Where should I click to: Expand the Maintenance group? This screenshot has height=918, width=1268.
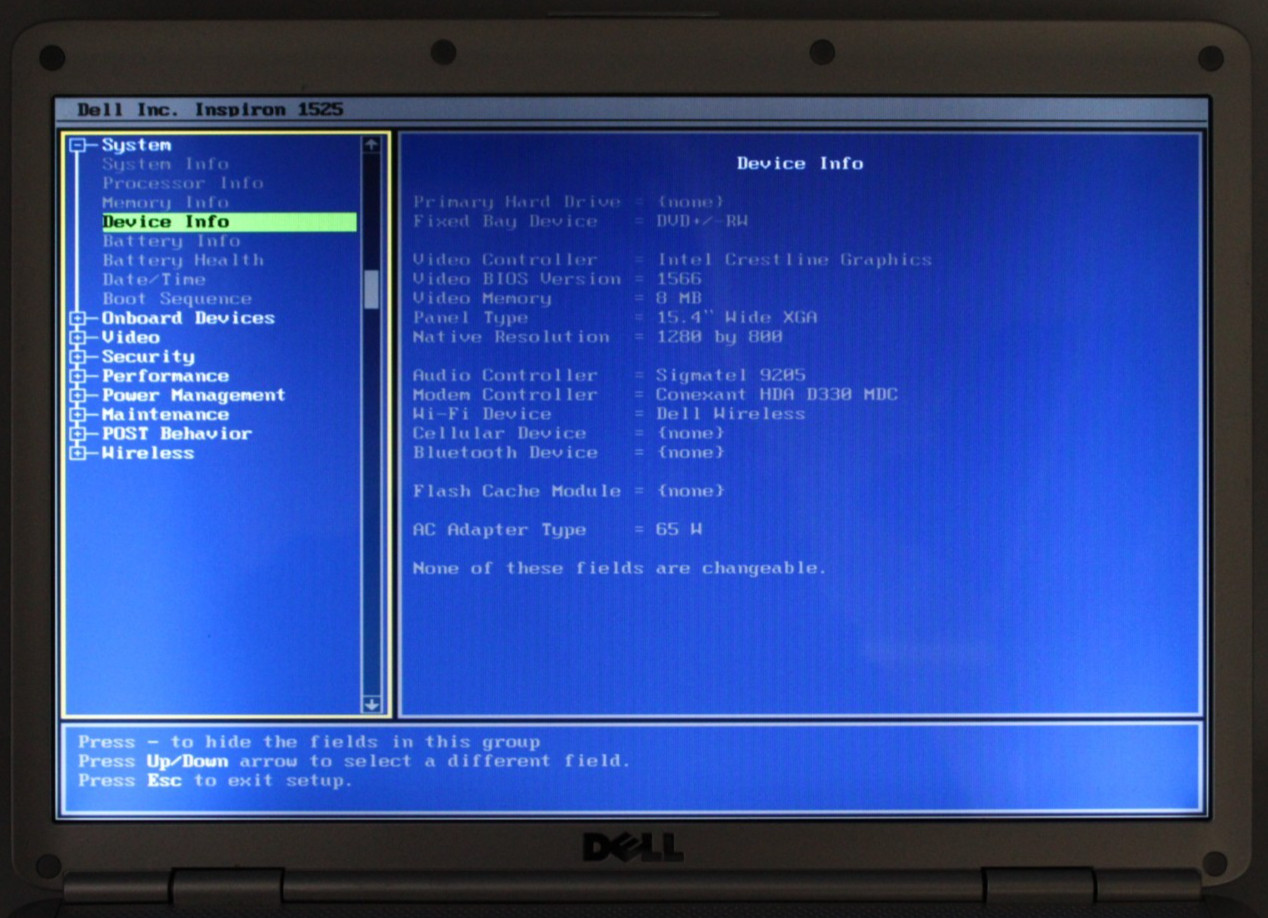(77, 415)
